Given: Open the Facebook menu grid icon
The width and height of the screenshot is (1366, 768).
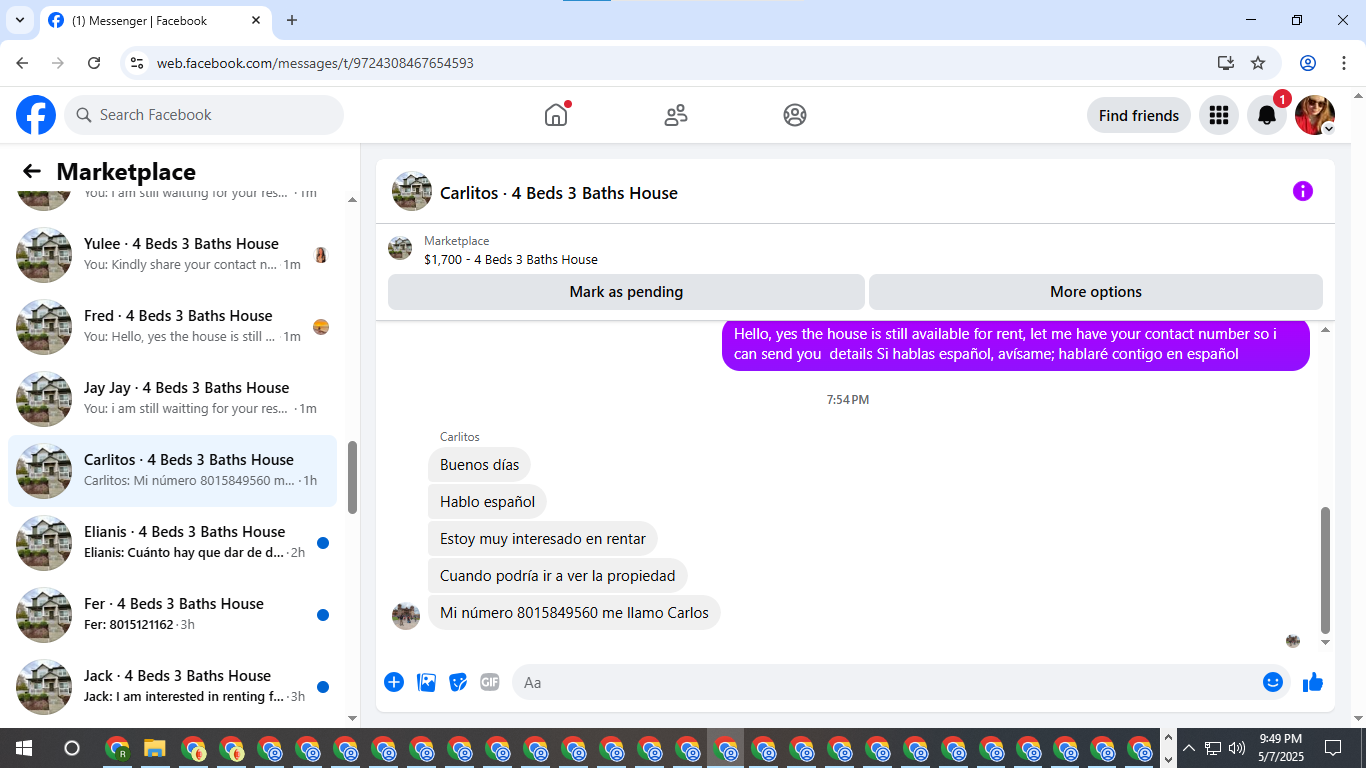Looking at the screenshot, I should coord(1218,115).
